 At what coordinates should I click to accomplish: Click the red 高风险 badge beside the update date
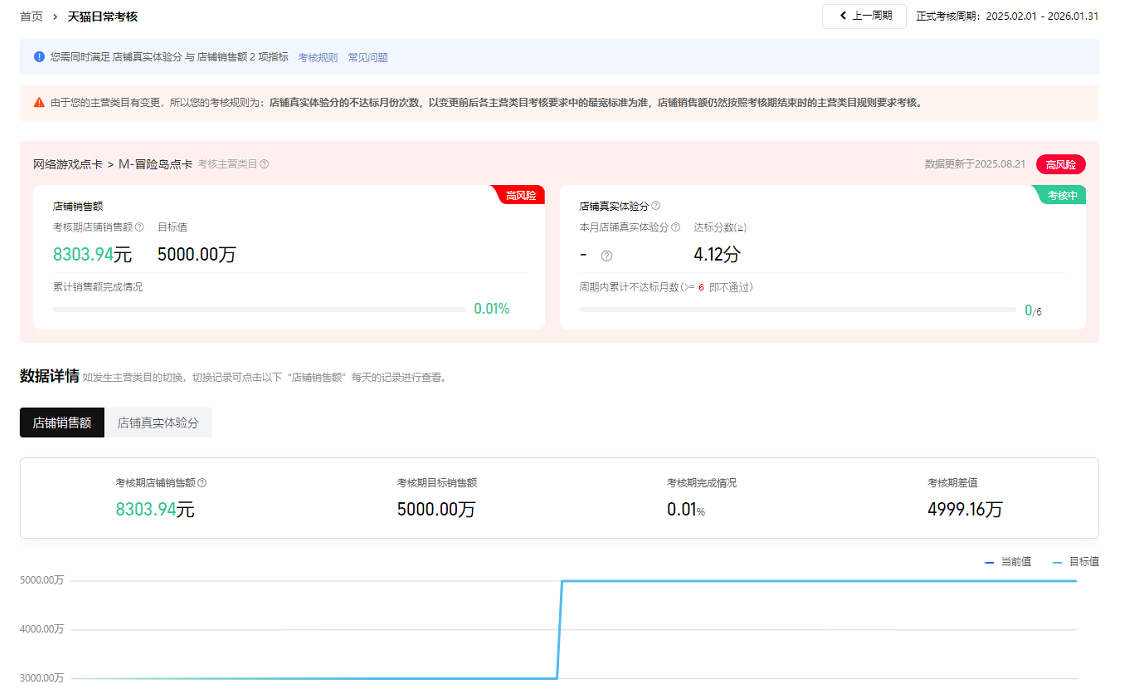coord(1060,164)
